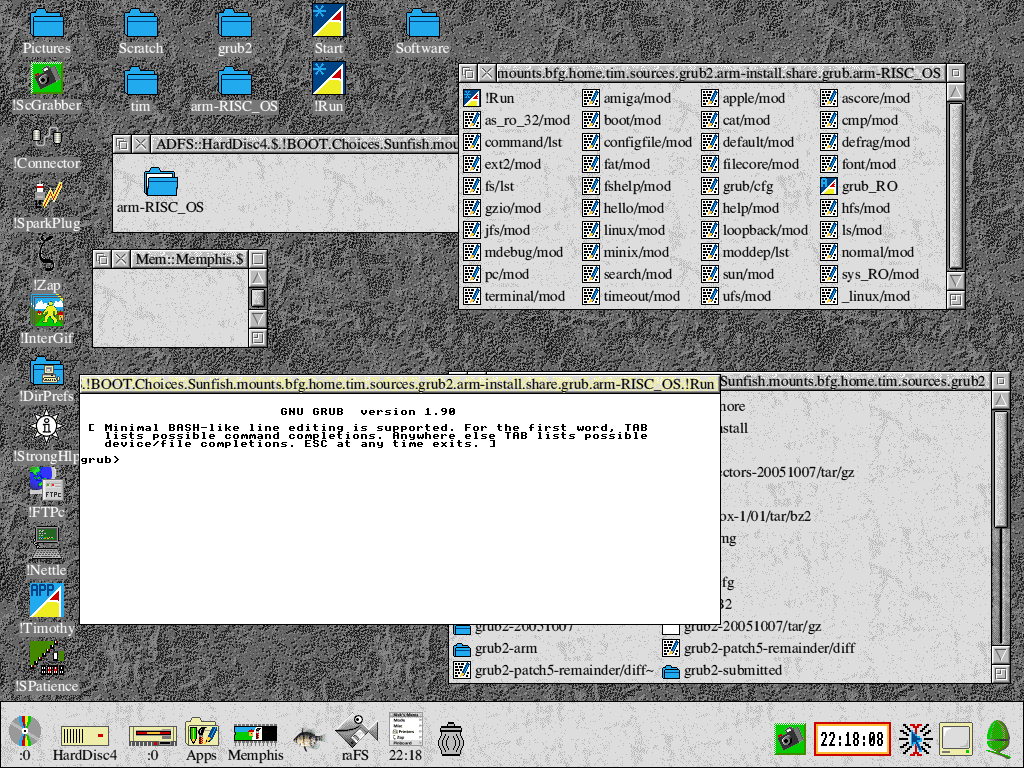Select the configfile/mod file
1024x768 pixels.
tap(637, 142)
